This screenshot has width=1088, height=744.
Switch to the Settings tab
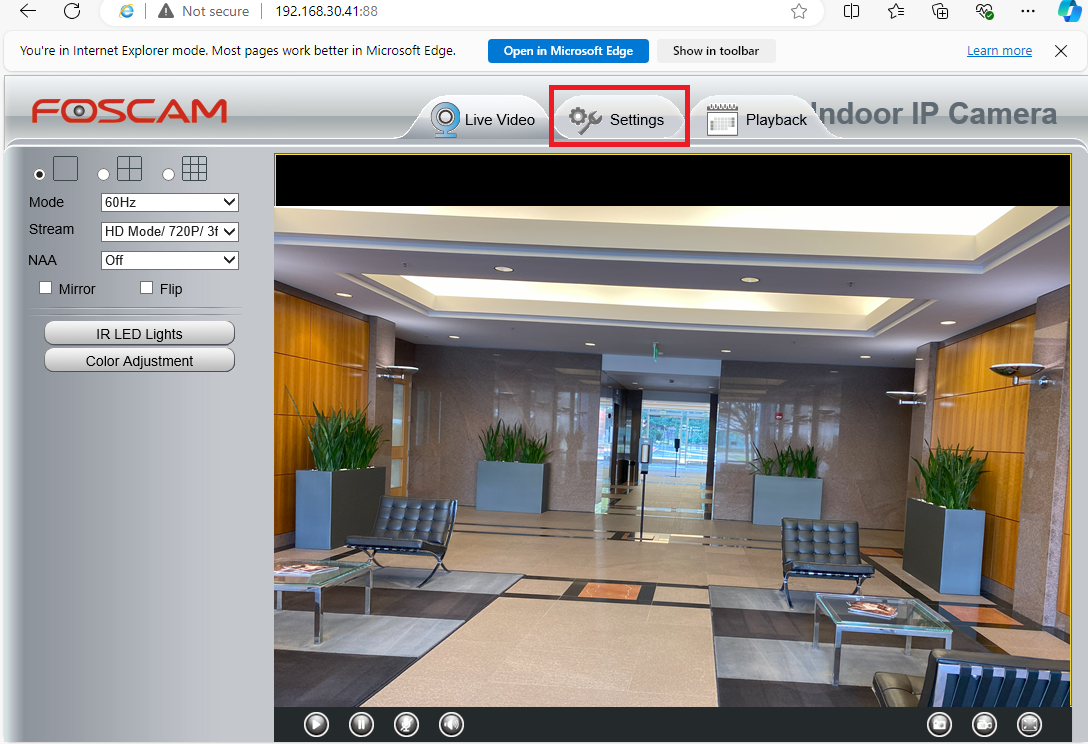click(618, 119)
